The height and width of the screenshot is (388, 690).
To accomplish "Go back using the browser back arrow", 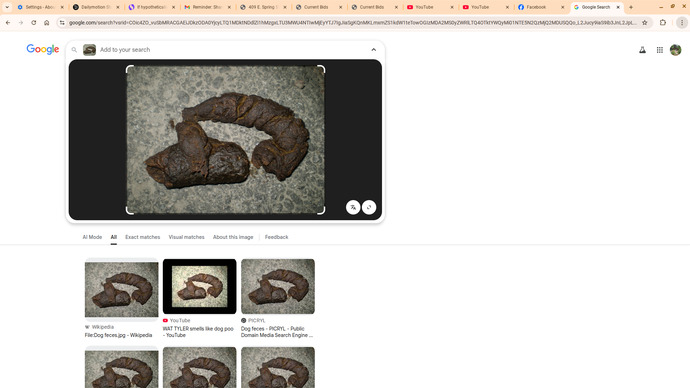I will coord(8,22).
